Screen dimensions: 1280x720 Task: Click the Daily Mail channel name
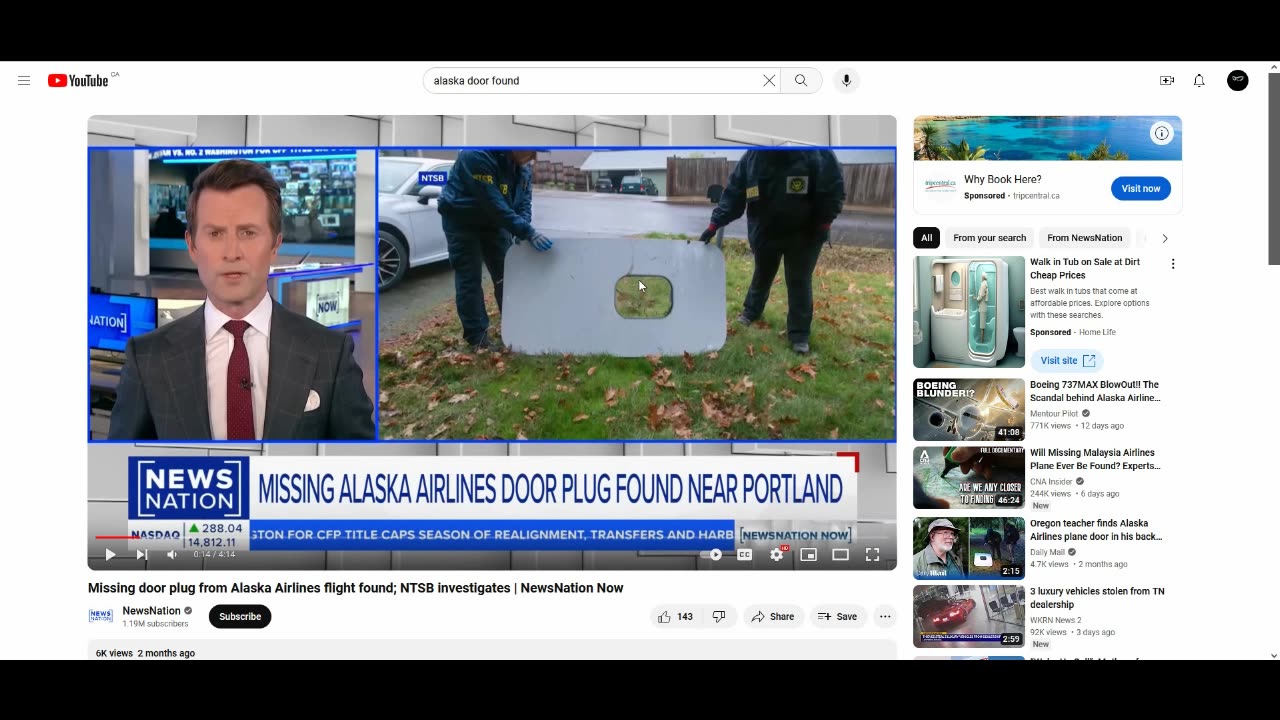[1047, 552]
